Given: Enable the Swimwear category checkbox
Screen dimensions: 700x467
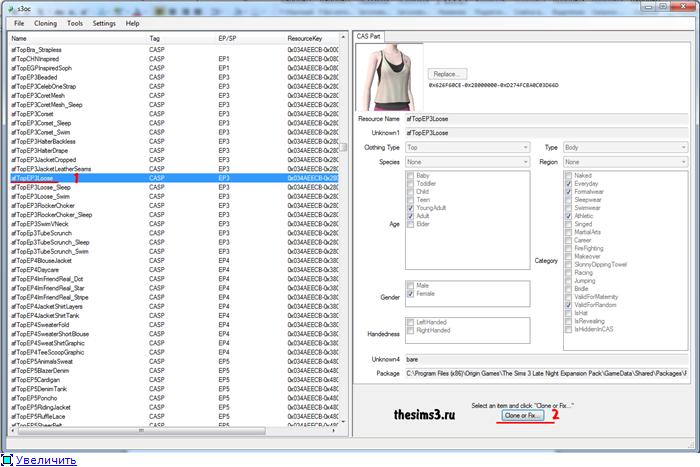Looking at the screenshot, I should click(x=568, y=207).
